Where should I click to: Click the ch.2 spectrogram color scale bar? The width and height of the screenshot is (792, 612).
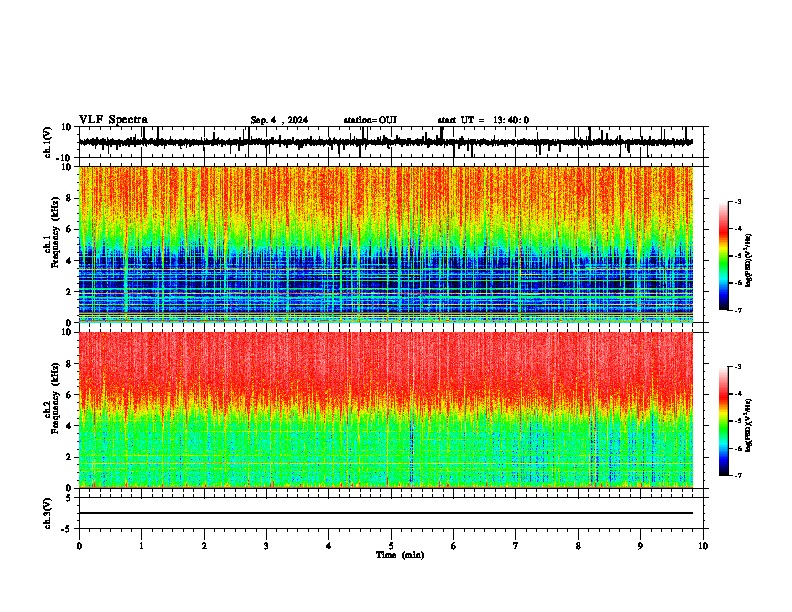723,421
